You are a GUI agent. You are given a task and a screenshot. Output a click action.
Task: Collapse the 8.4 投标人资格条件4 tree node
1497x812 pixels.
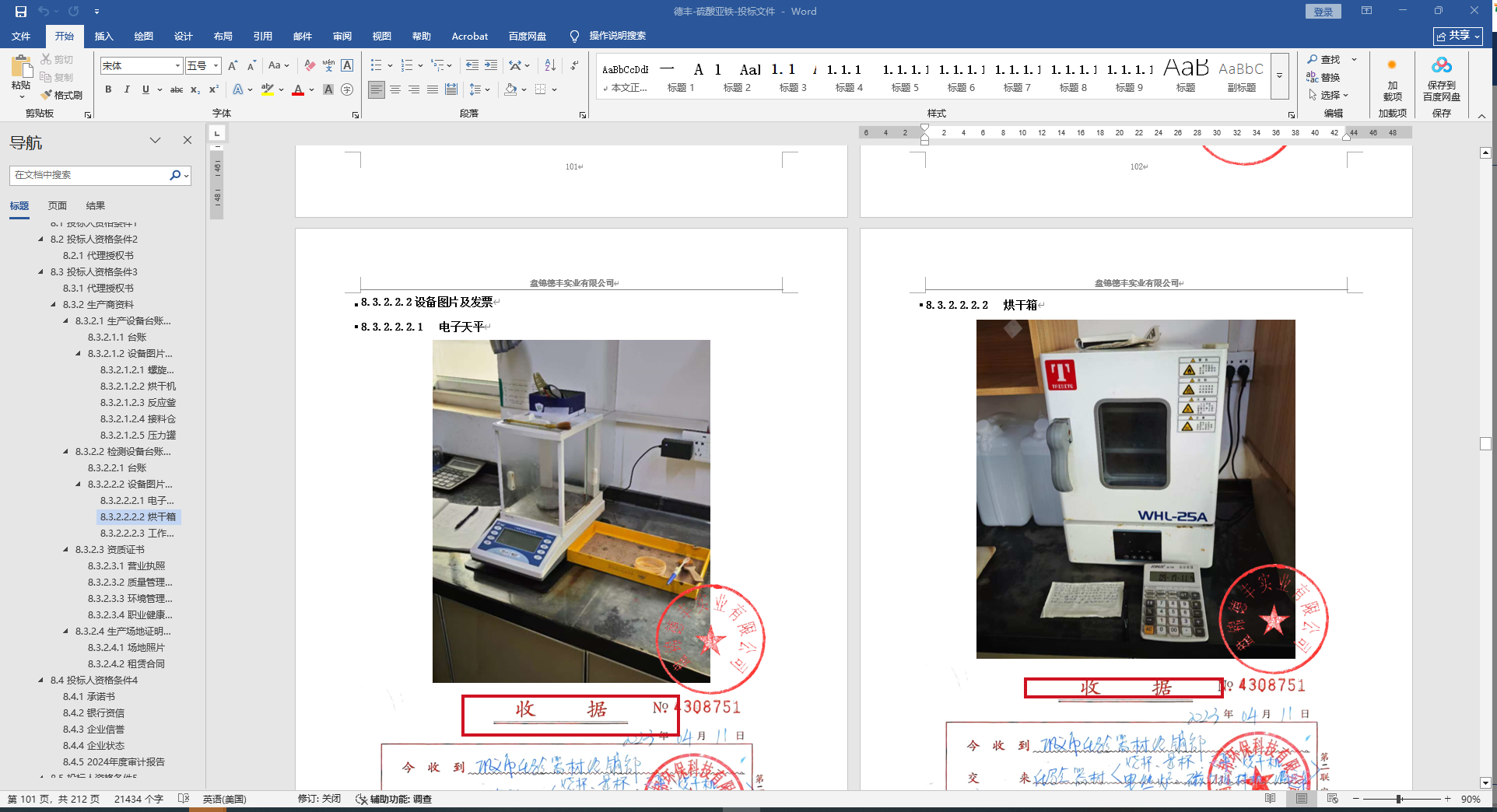tap(41, 681)
